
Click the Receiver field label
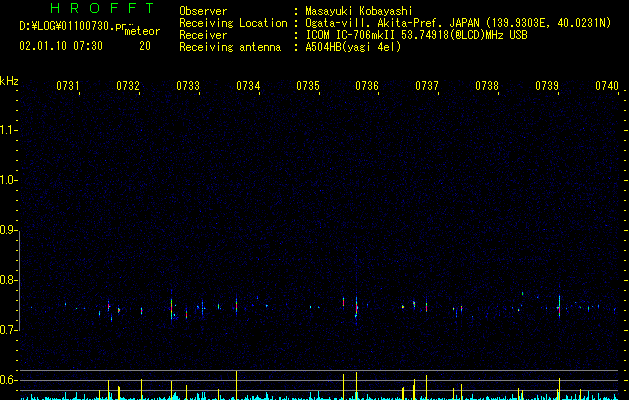(x=203, y=35)
